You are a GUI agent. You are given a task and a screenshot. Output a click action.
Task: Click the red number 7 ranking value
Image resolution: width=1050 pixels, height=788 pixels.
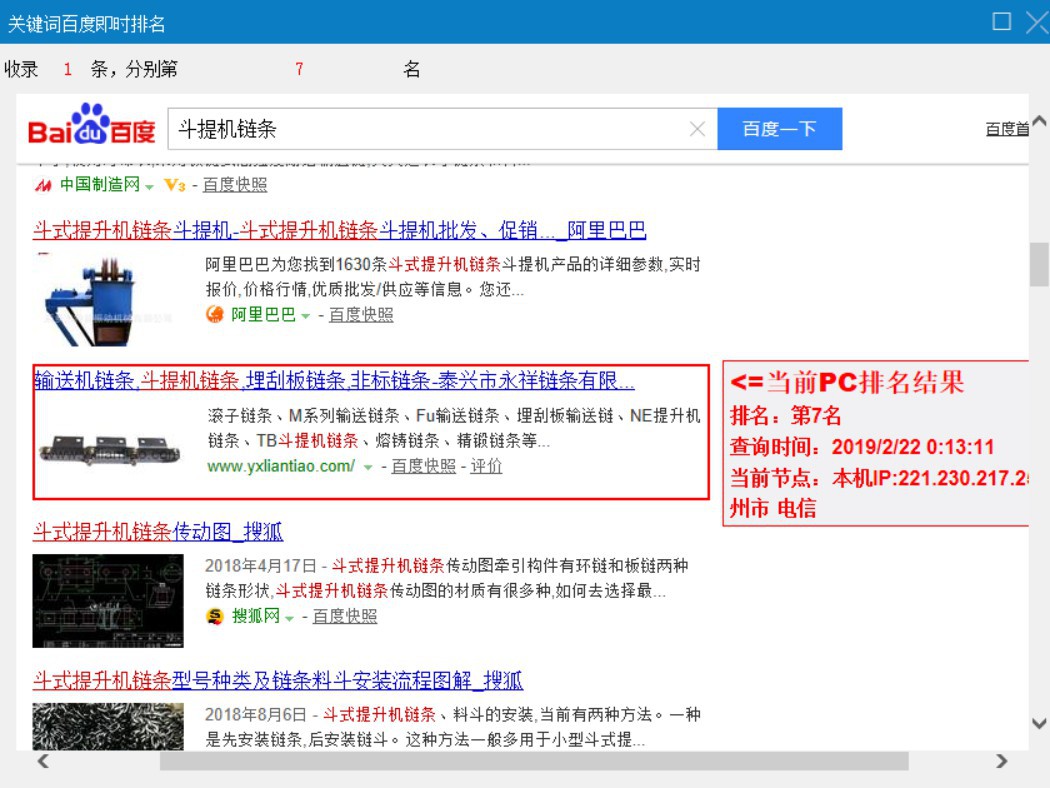(x=299, y=69)
